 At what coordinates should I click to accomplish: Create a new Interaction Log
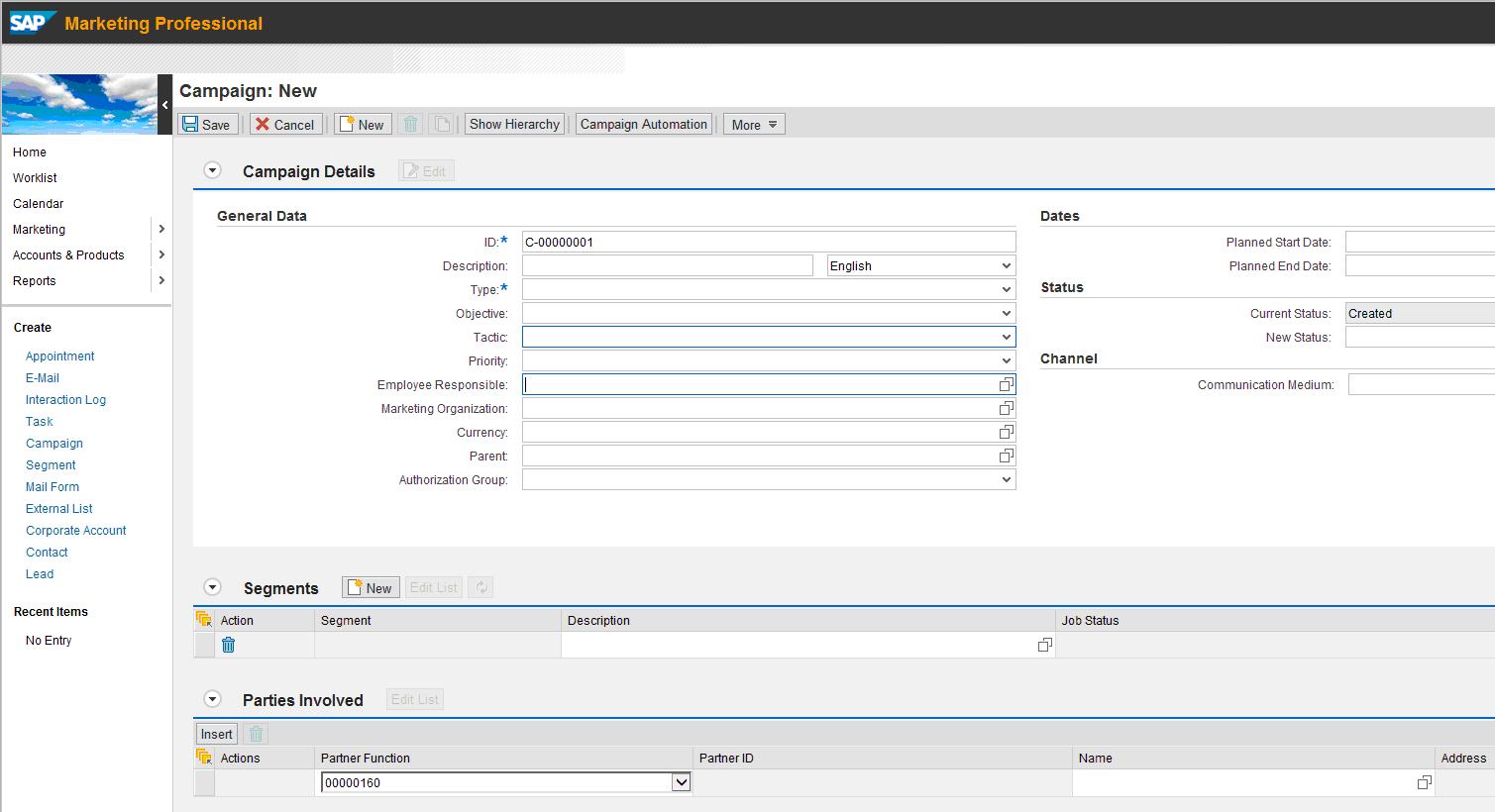65,399
